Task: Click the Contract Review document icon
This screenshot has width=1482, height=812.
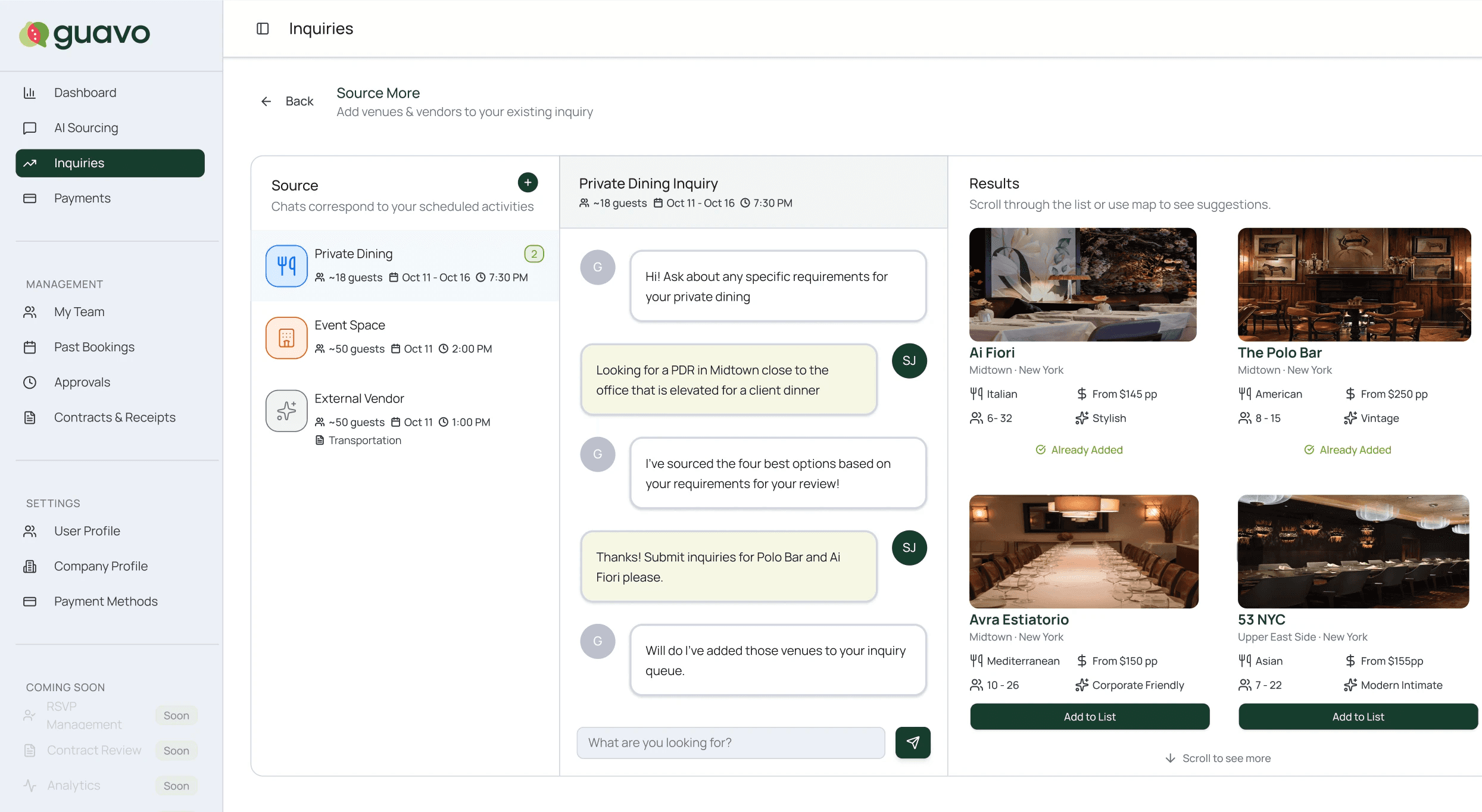Action: pos(30,750)
